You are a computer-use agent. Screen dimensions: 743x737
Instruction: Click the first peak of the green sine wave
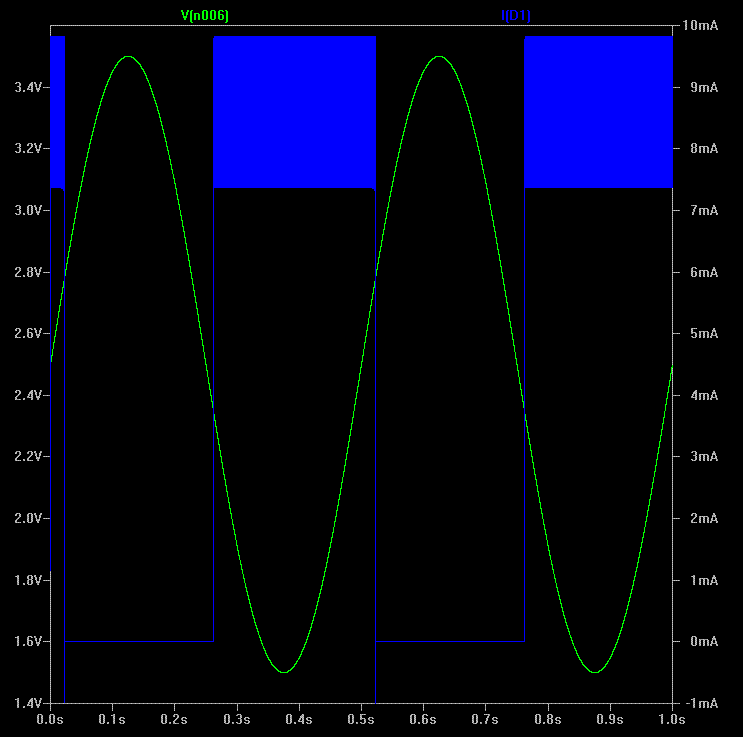tap(128, 57)
